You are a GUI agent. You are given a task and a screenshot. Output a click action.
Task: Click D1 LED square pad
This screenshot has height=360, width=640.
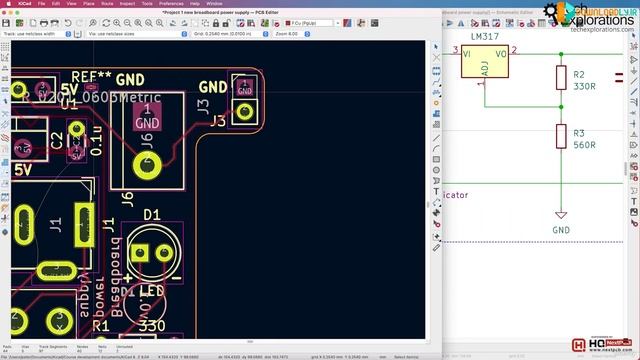click(140, 253)
